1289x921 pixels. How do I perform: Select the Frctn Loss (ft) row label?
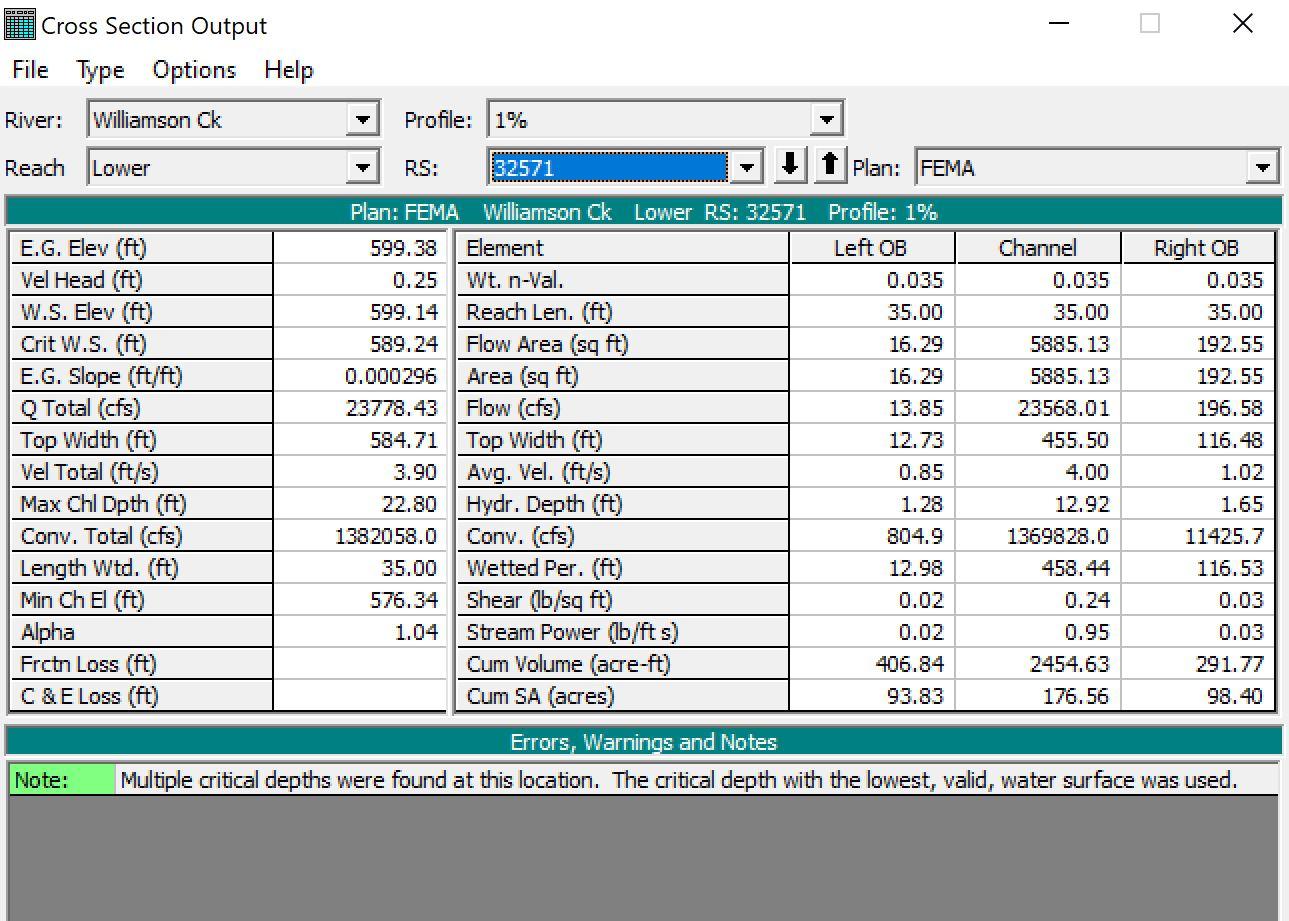[141, 664]
